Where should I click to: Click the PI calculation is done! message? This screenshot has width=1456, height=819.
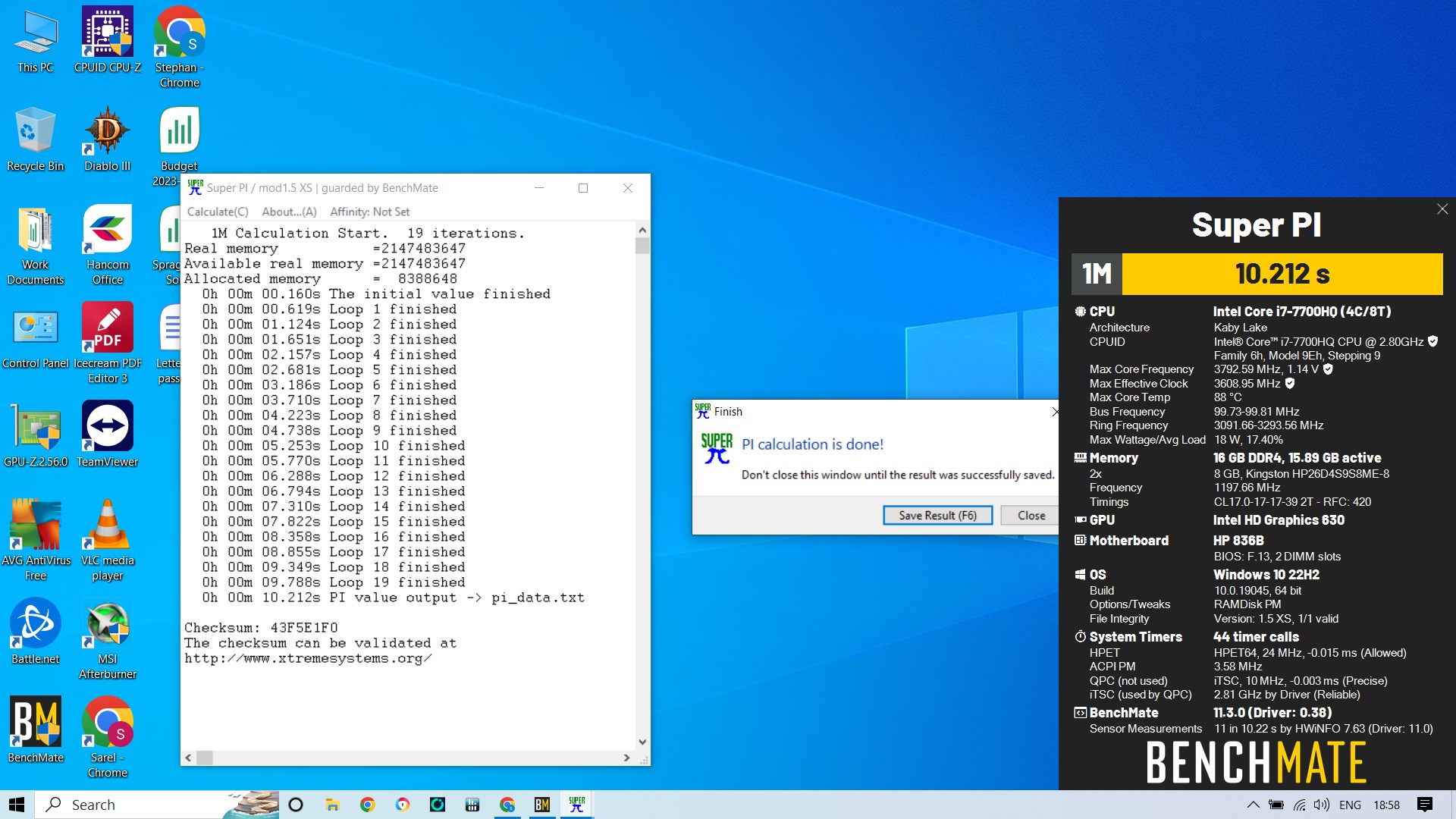[812, 444]
